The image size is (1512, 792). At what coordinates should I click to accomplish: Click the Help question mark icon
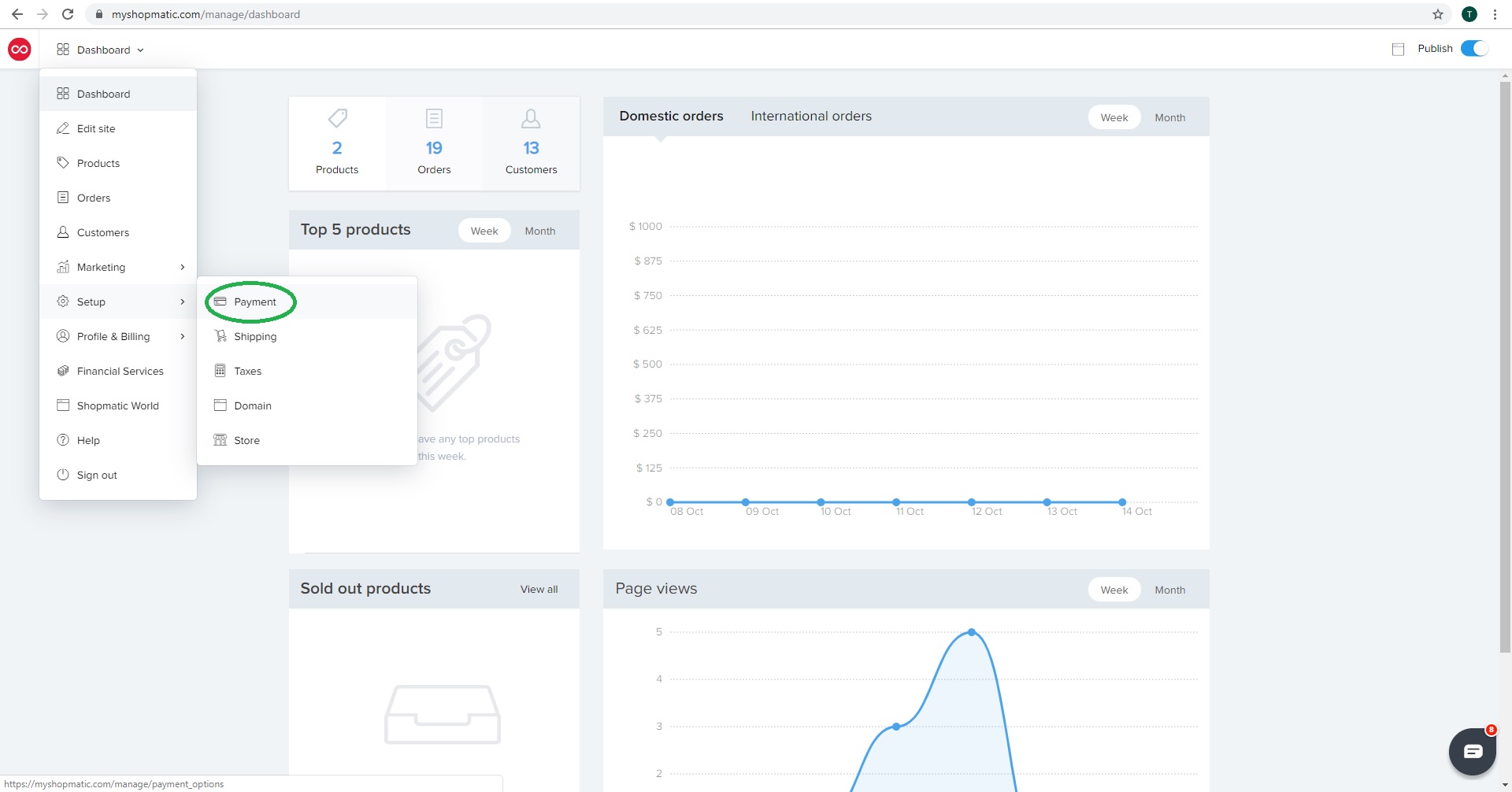click(x=63, y=440)
